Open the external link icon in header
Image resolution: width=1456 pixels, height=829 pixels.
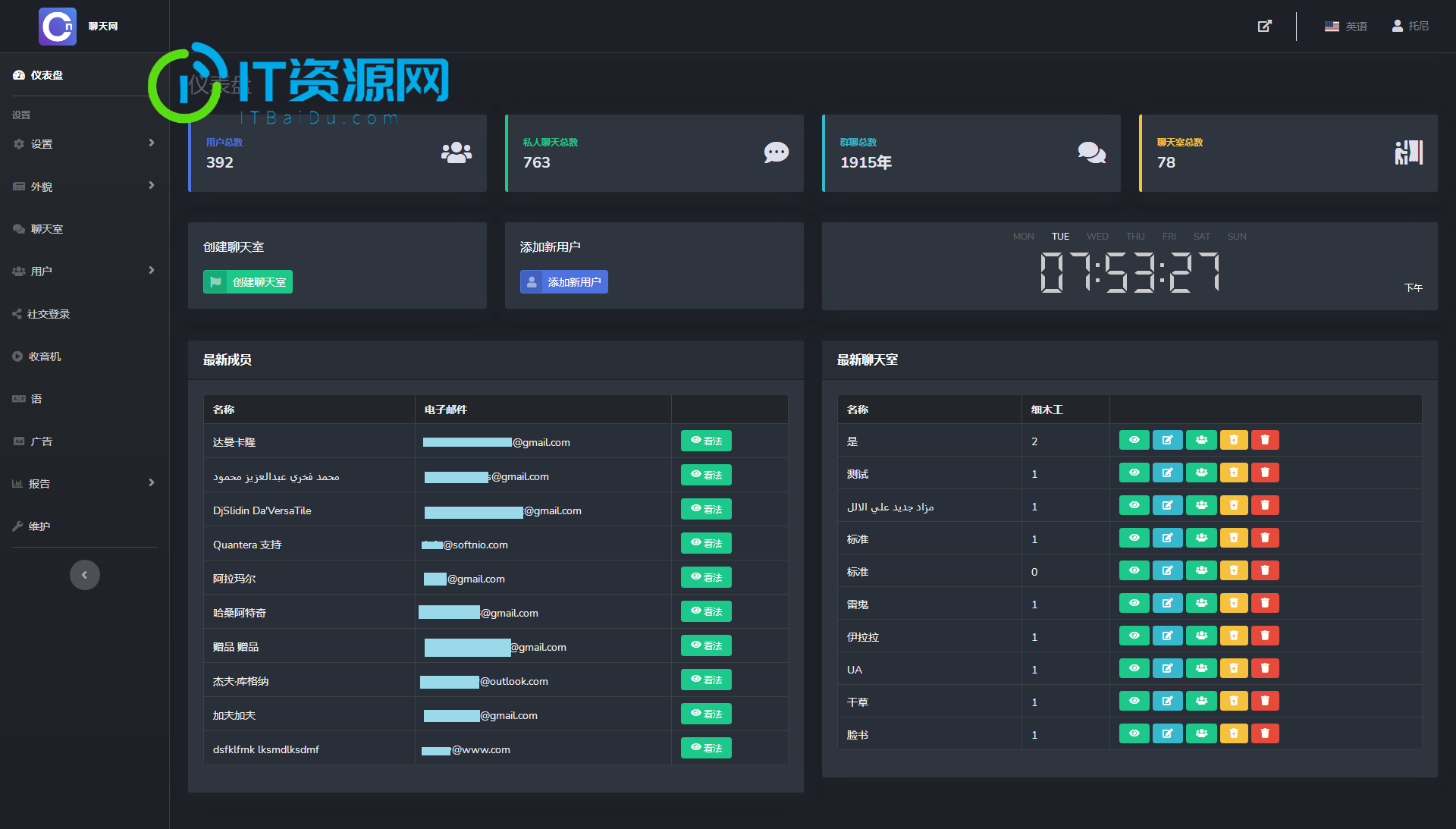(x=1264, y=26)
